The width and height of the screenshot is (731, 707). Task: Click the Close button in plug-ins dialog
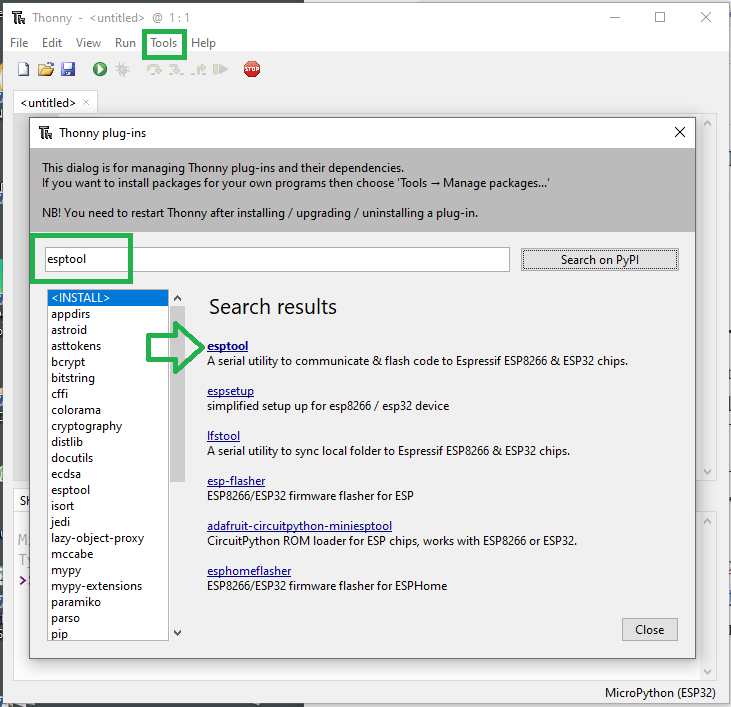tap(649, 630)
